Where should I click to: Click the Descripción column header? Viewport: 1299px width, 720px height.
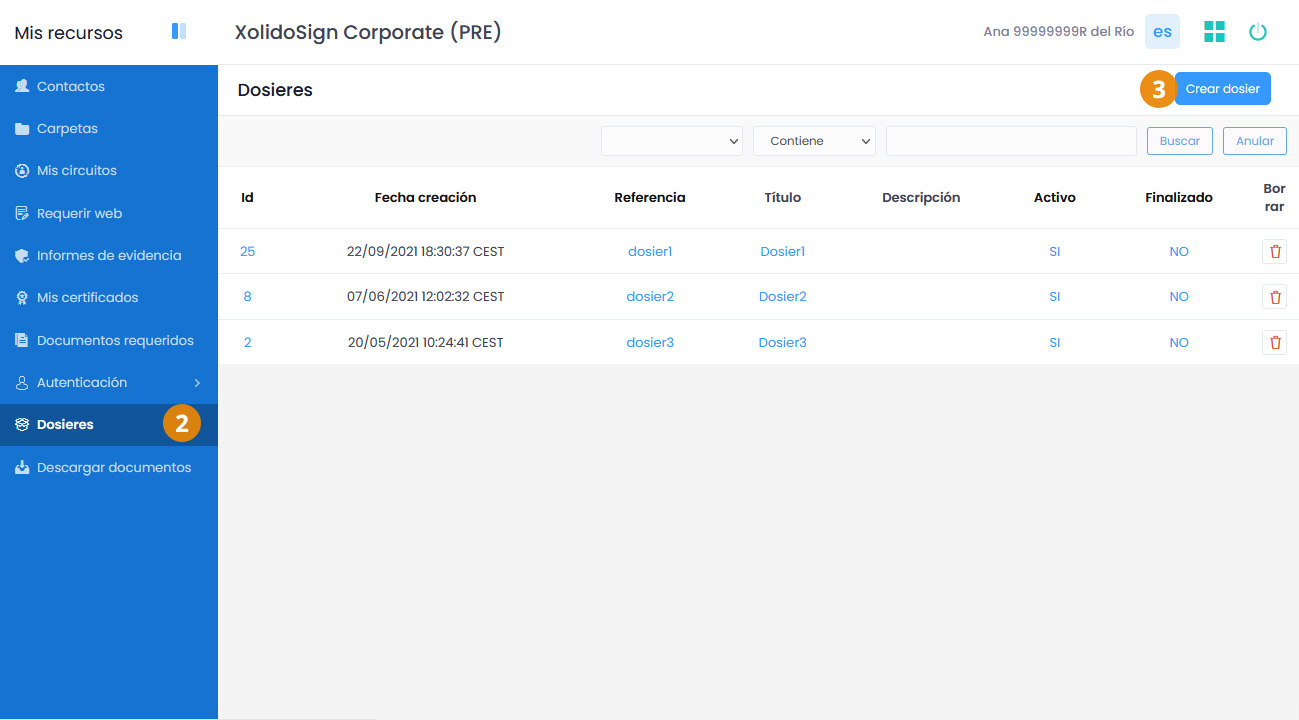click(921, 197)
